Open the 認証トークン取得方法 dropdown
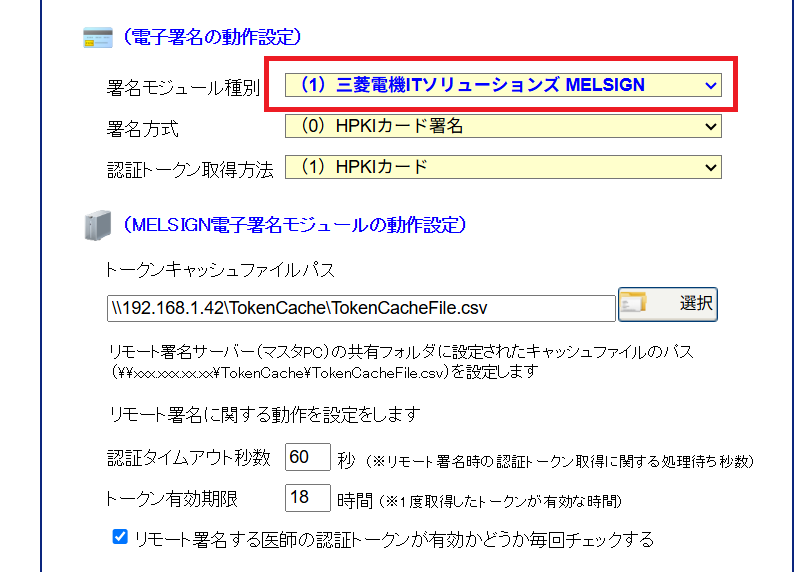 click(x=503, y=167)
